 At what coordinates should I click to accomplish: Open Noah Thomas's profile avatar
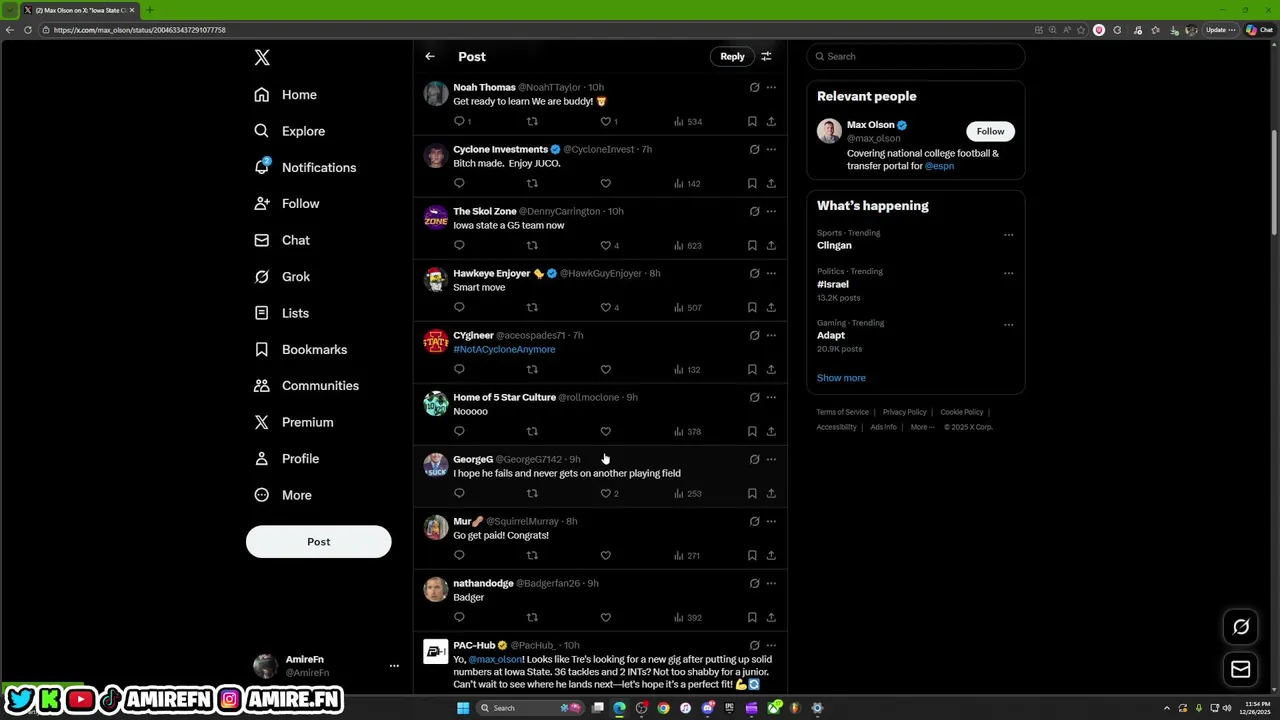tap(436, 94)
